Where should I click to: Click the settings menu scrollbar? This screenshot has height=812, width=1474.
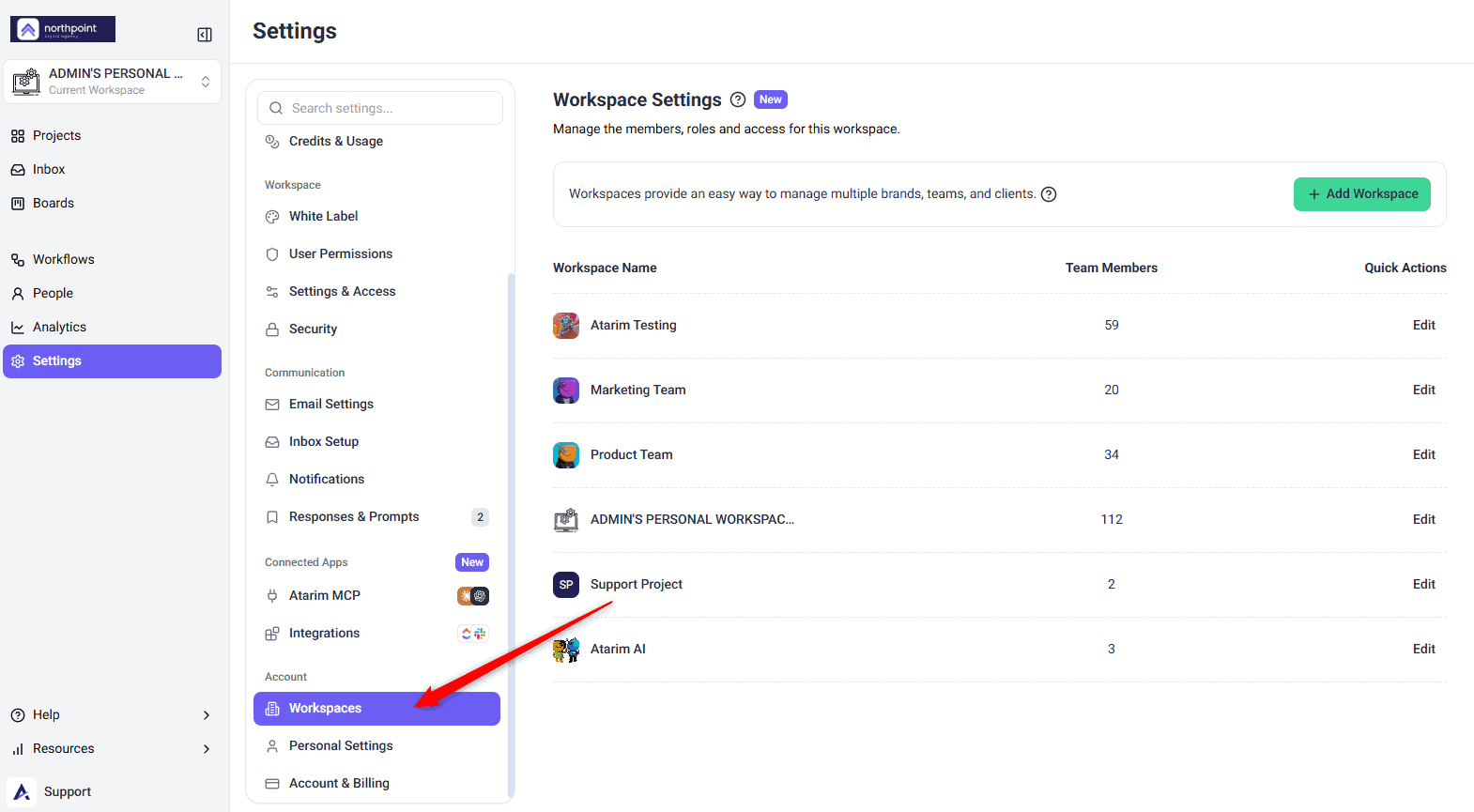pos(511,534)
